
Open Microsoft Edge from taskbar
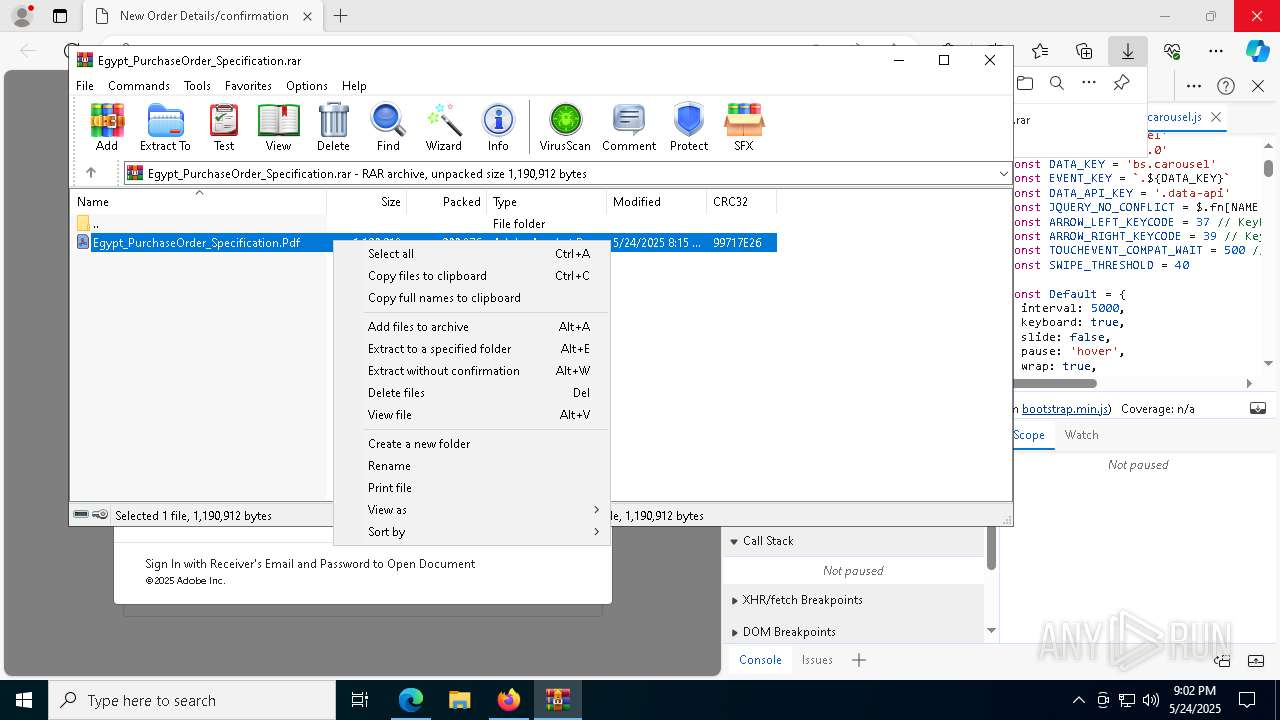coord(411,700)
